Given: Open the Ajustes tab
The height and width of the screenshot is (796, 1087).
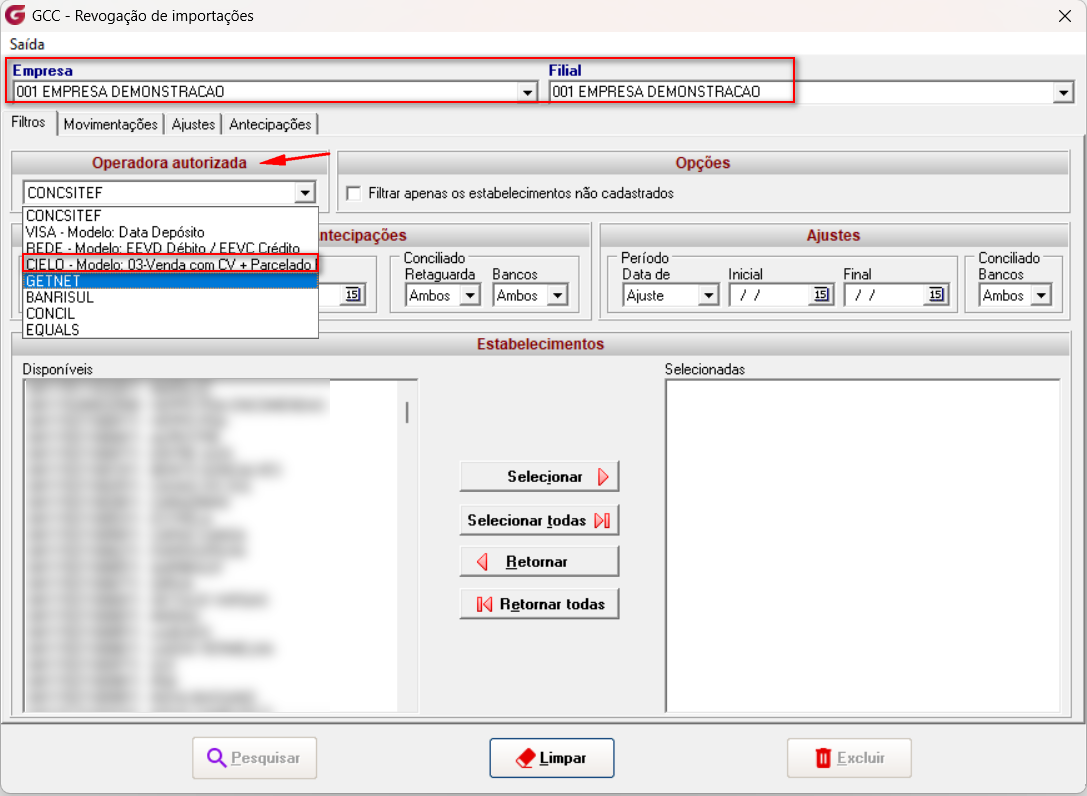Looking at the screenshot, I should (x=193, y=124).
